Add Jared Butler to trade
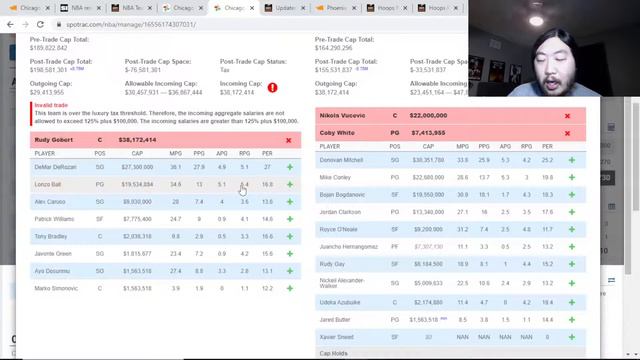640x360 pixels. (572, 320)
